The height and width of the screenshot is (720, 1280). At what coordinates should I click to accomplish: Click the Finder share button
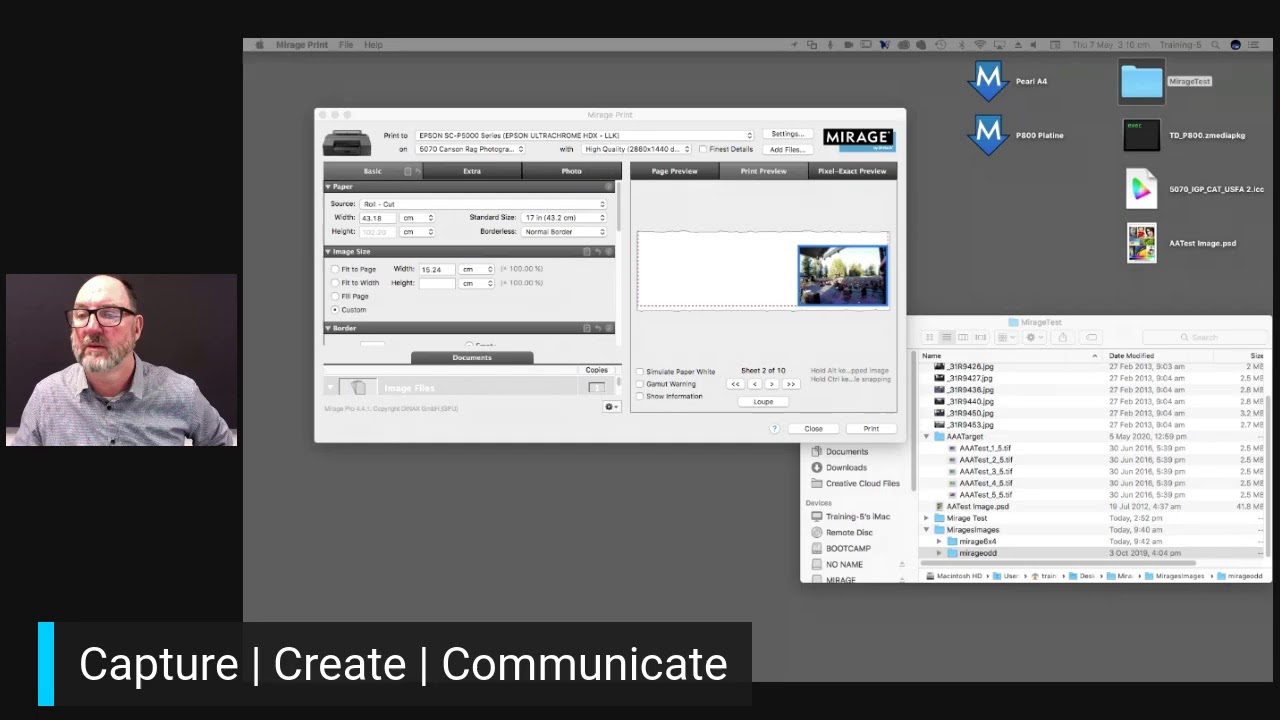pyautogui.click(x=1063, y=337)
